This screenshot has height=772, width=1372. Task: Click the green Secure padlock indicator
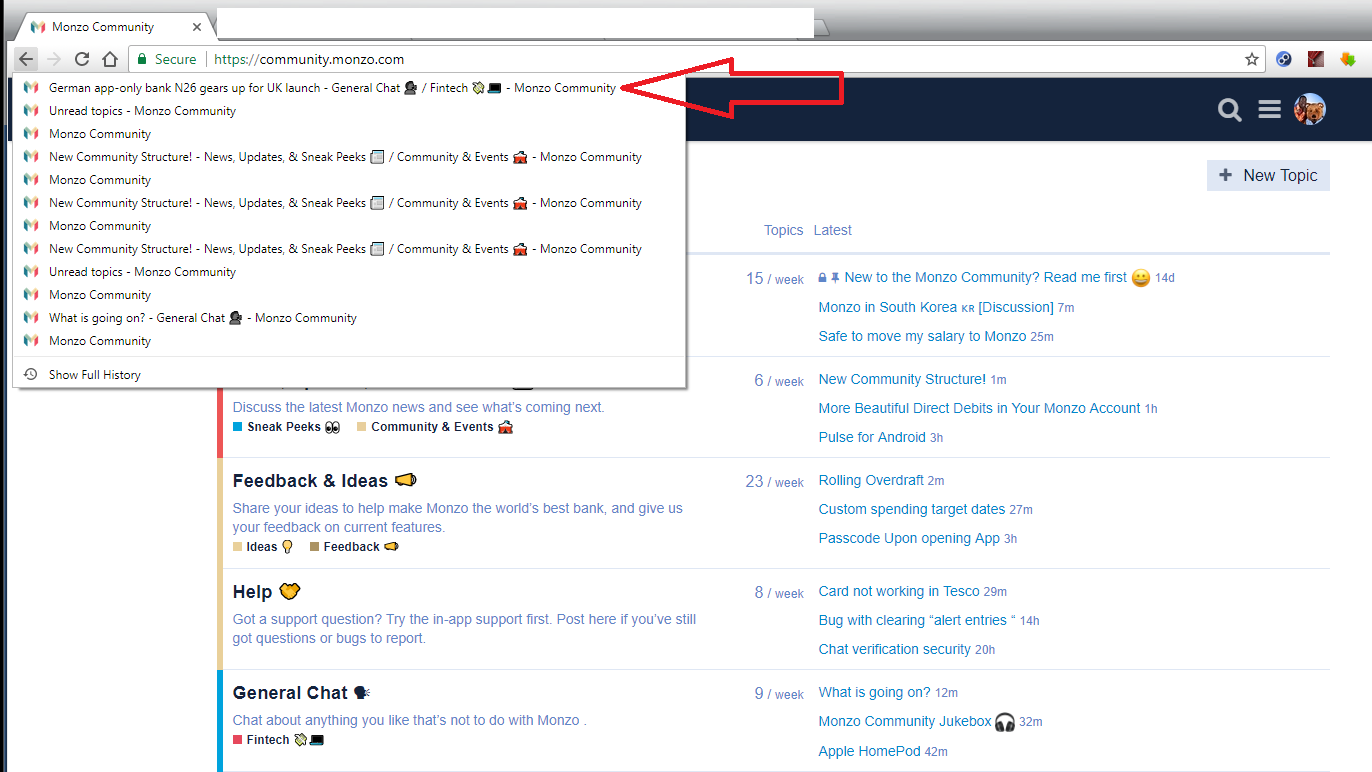168,59
